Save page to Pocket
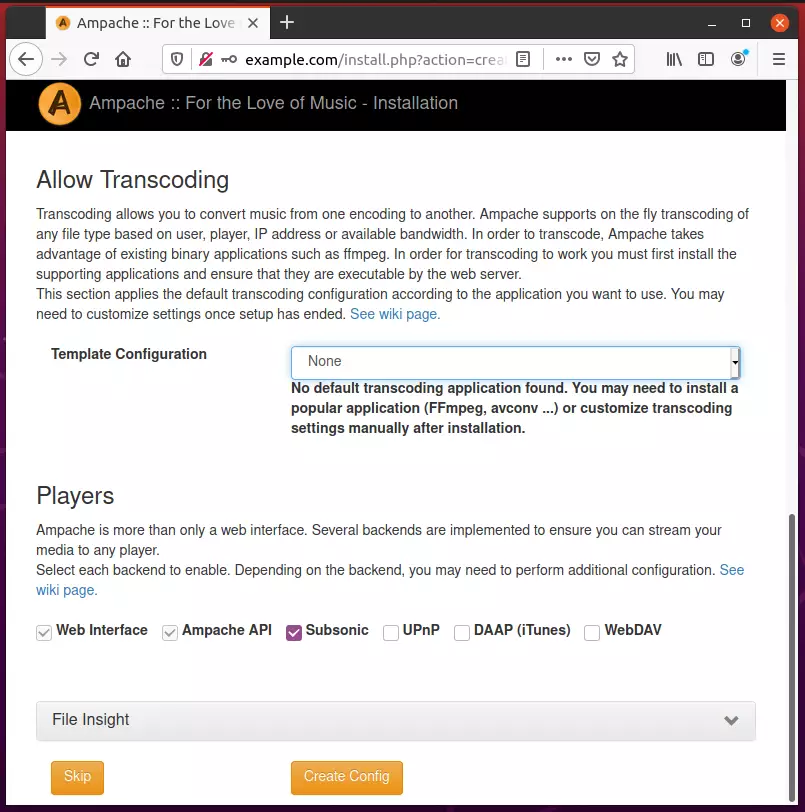 (x=592, y=60)
